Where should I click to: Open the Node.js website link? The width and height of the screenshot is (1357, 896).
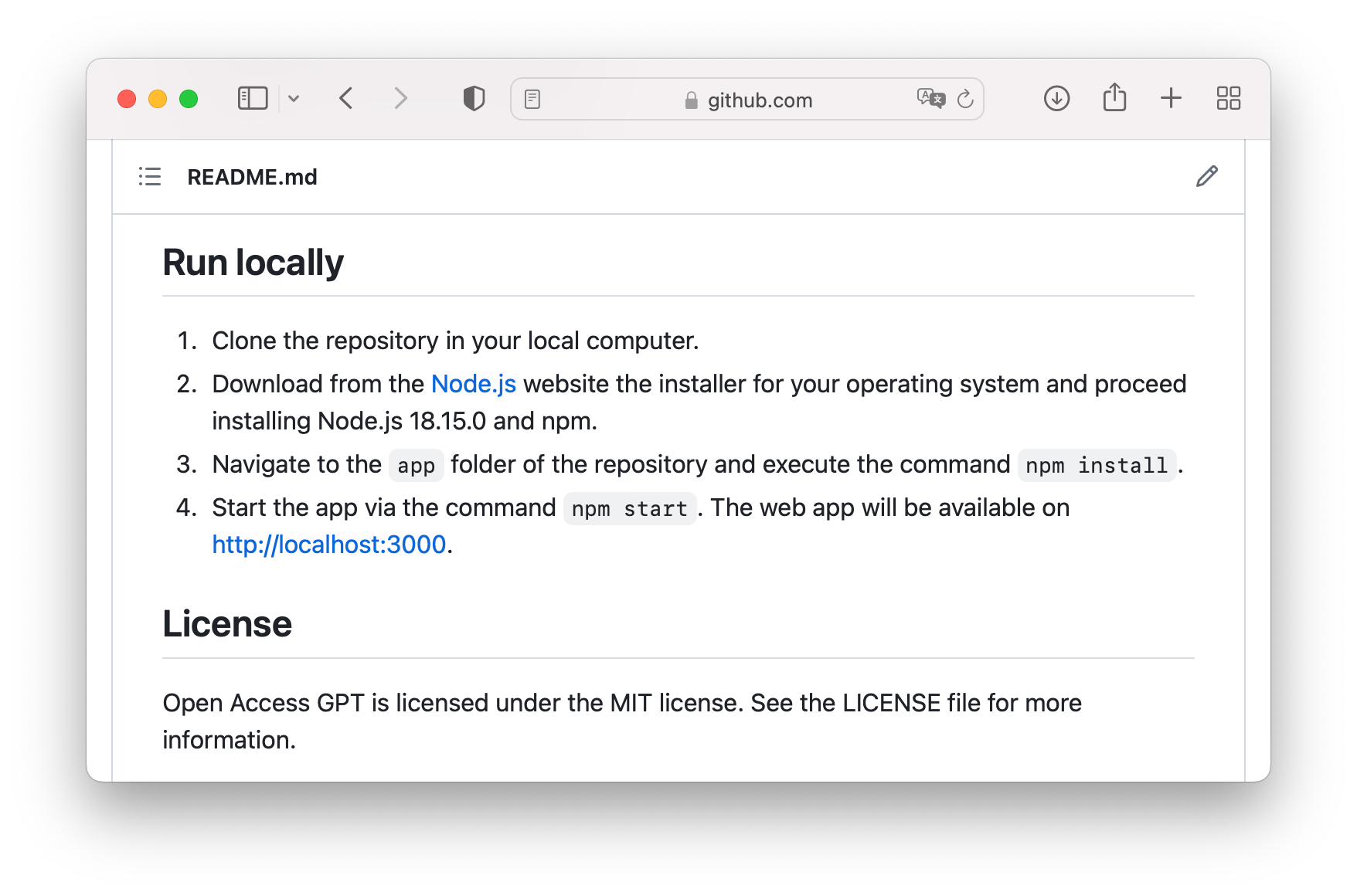click(474, 384)
